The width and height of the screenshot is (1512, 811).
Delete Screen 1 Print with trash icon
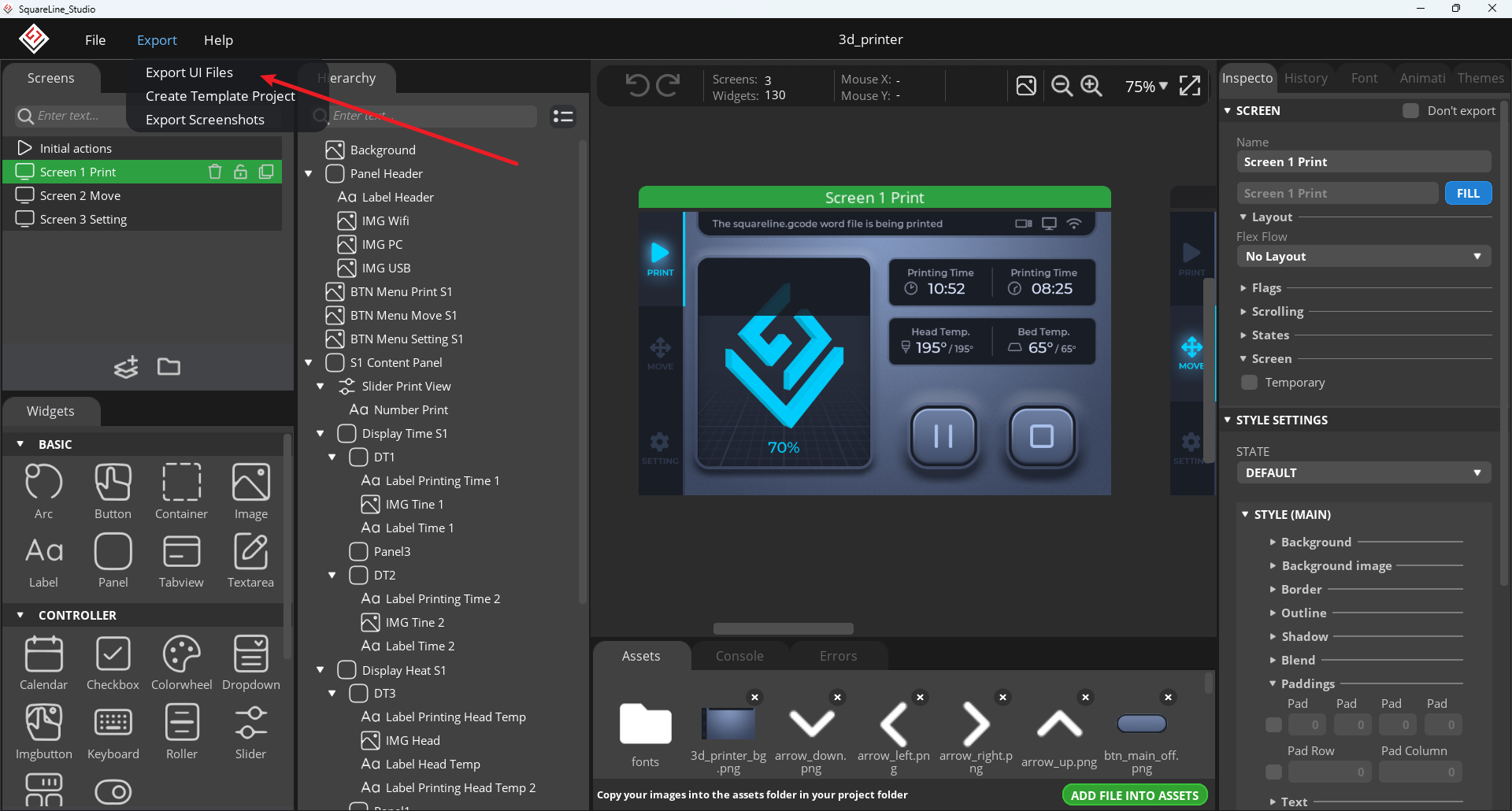coord(214,172)
